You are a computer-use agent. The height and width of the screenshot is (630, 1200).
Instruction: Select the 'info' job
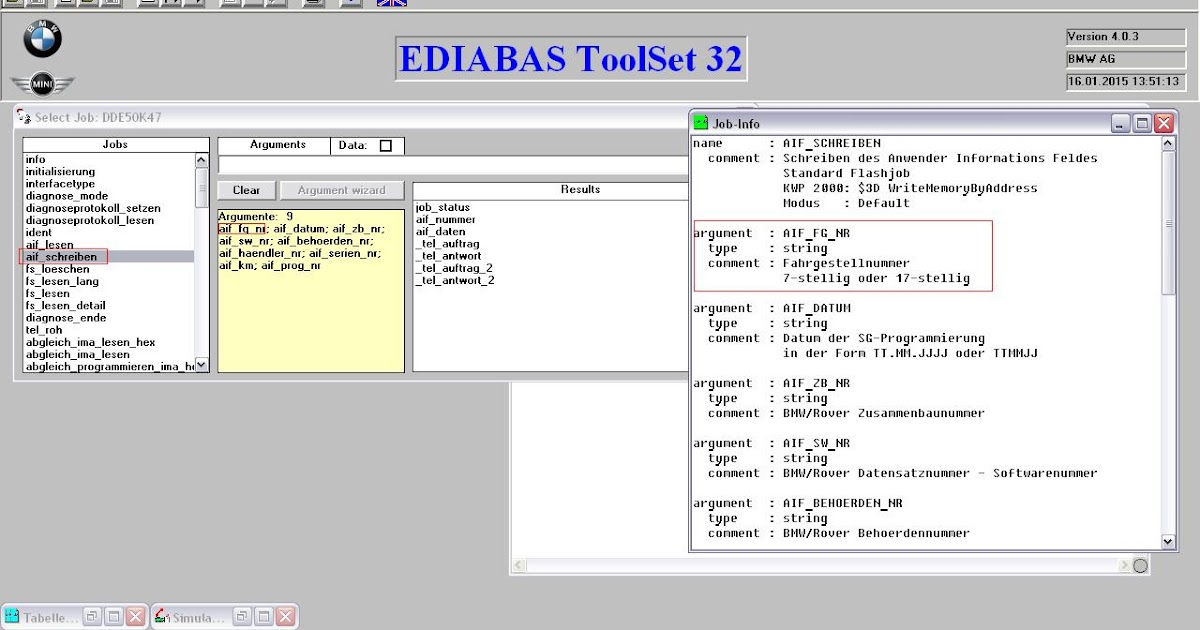tap(35, 160)
